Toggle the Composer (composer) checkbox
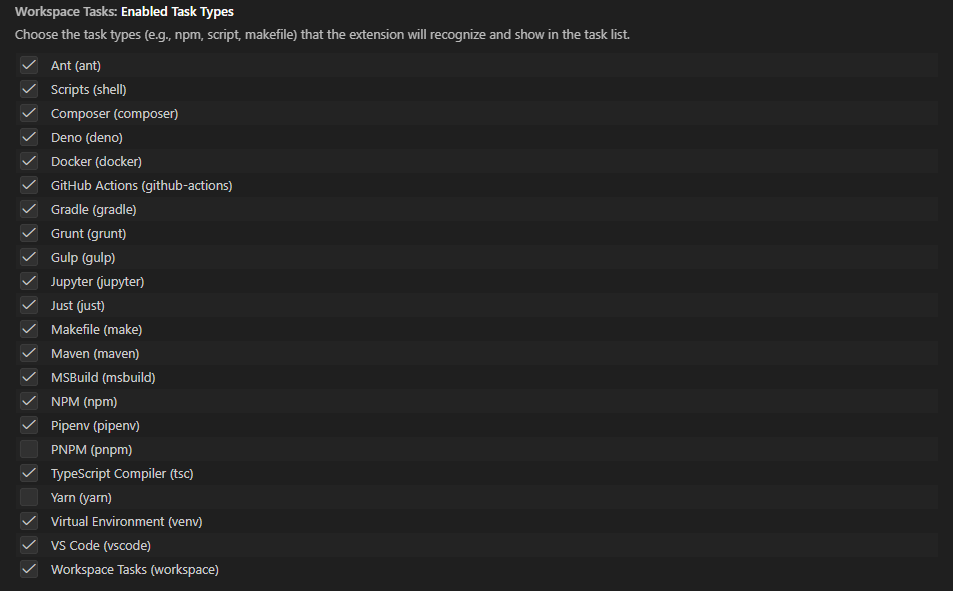Screen dimensions: 953x591 click(29, 113)
